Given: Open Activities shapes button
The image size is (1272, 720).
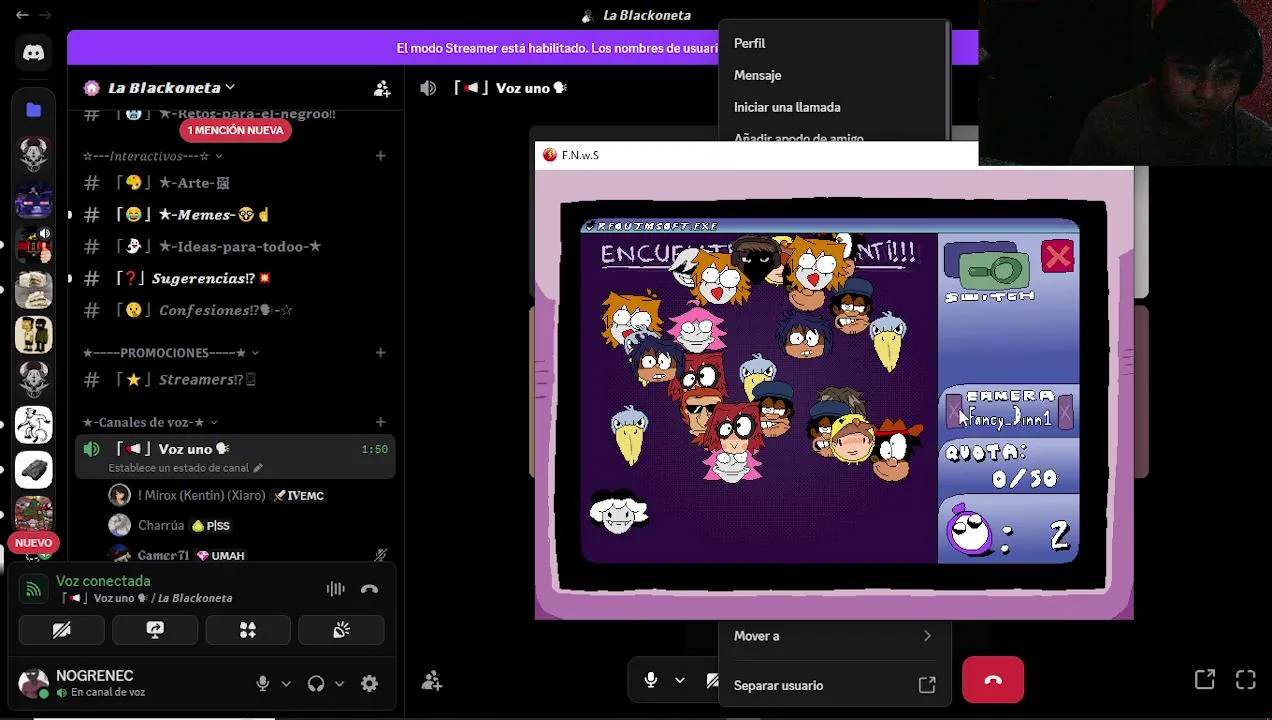Looking at the screenshot, I should pyautogui.click(x=248, y=630).
